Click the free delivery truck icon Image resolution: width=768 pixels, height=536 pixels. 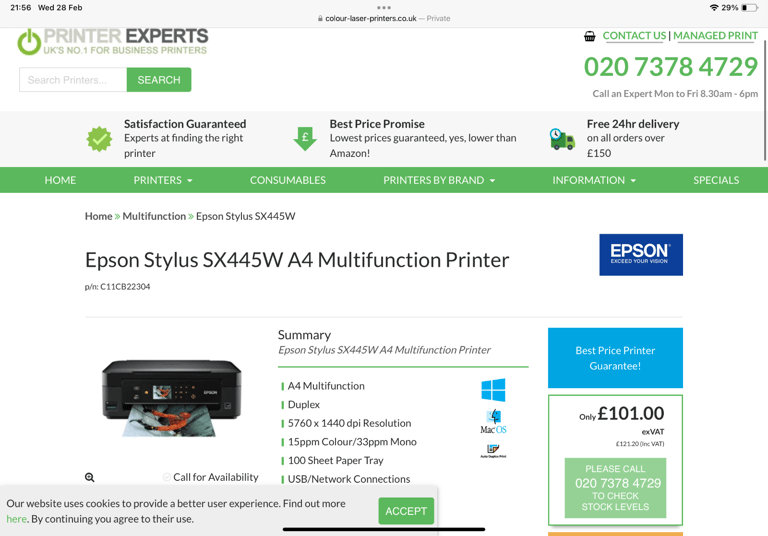point(562,139)
